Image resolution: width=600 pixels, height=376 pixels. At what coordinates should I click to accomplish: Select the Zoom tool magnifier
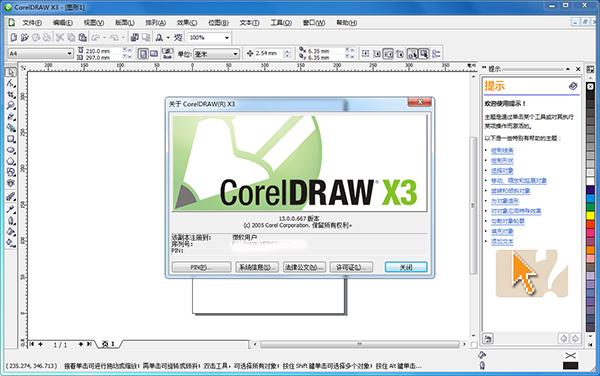pyautogui.click(x=11, y=106)
